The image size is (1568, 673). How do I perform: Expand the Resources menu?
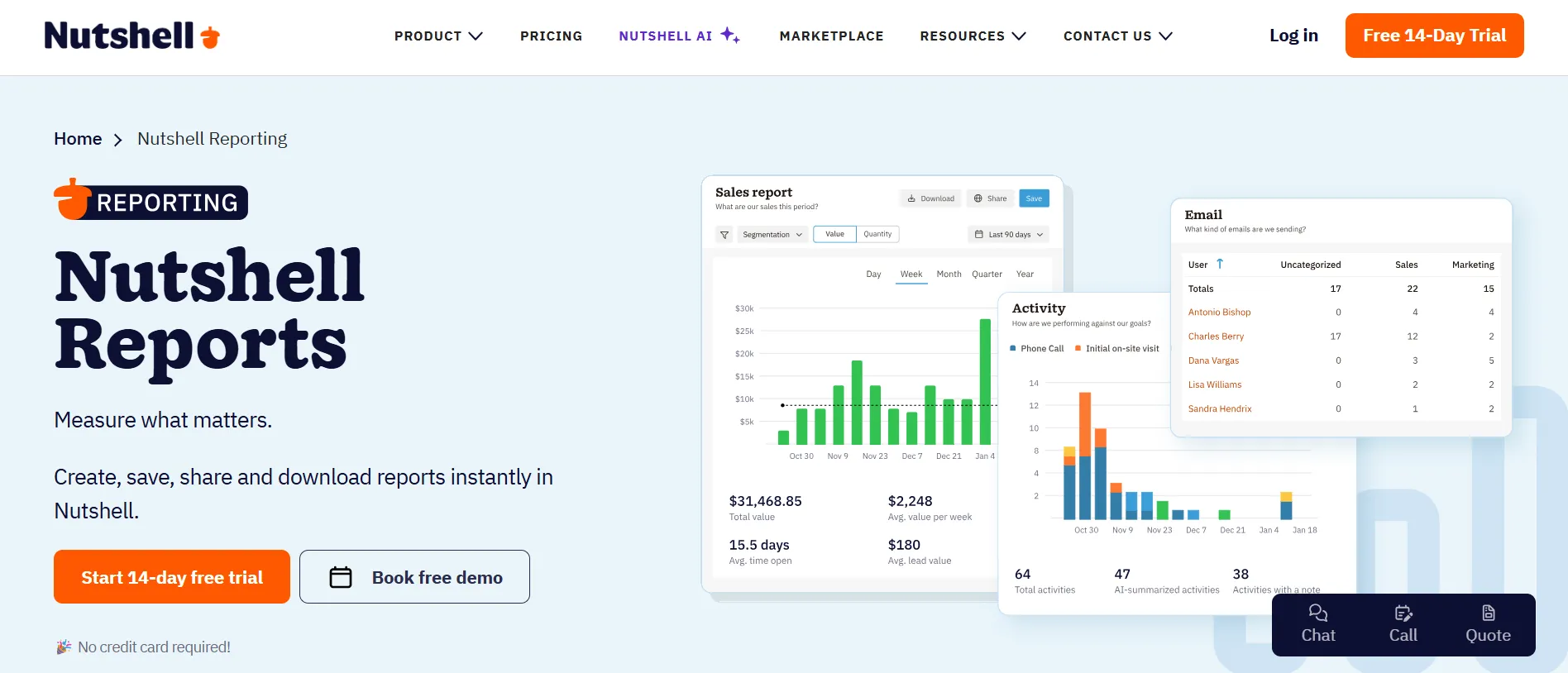pos(973,36)
